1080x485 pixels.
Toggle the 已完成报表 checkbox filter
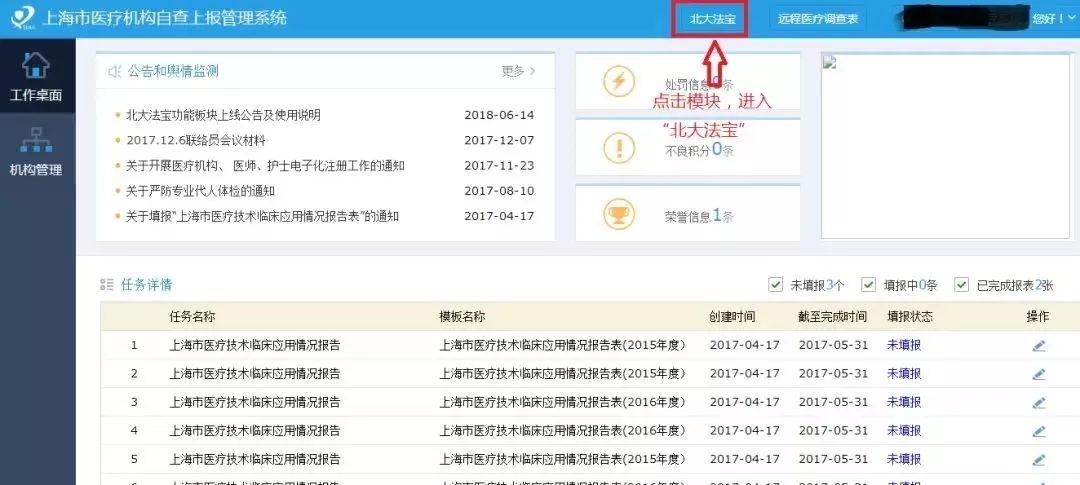(x=961, y=285)
